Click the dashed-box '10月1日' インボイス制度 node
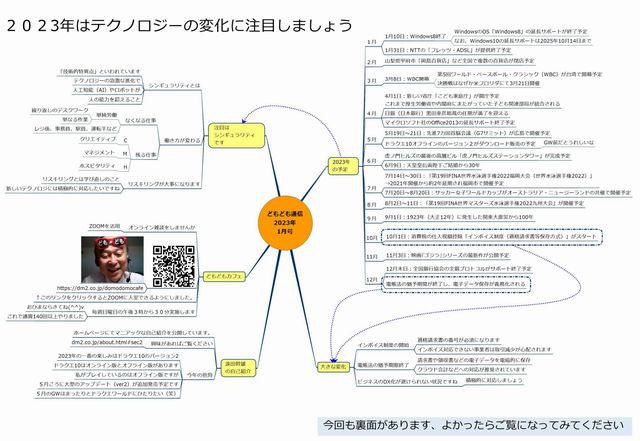This screenshot has width=640, height=441. tap(491, 237)
